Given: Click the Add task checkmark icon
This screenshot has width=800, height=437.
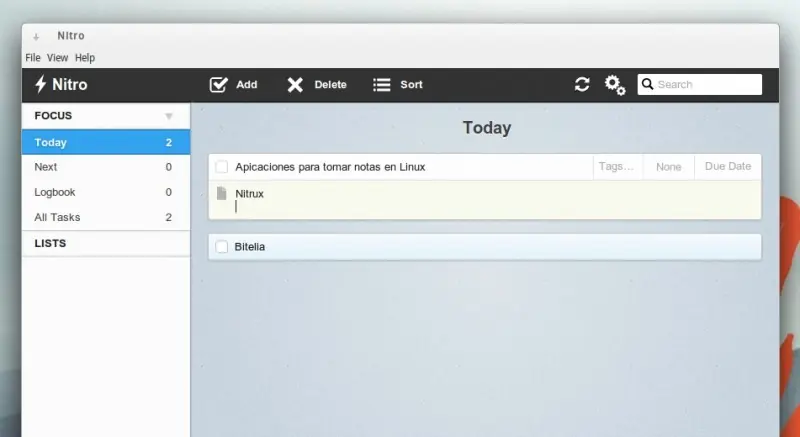Looking at the screenshot, I should 218,85.
